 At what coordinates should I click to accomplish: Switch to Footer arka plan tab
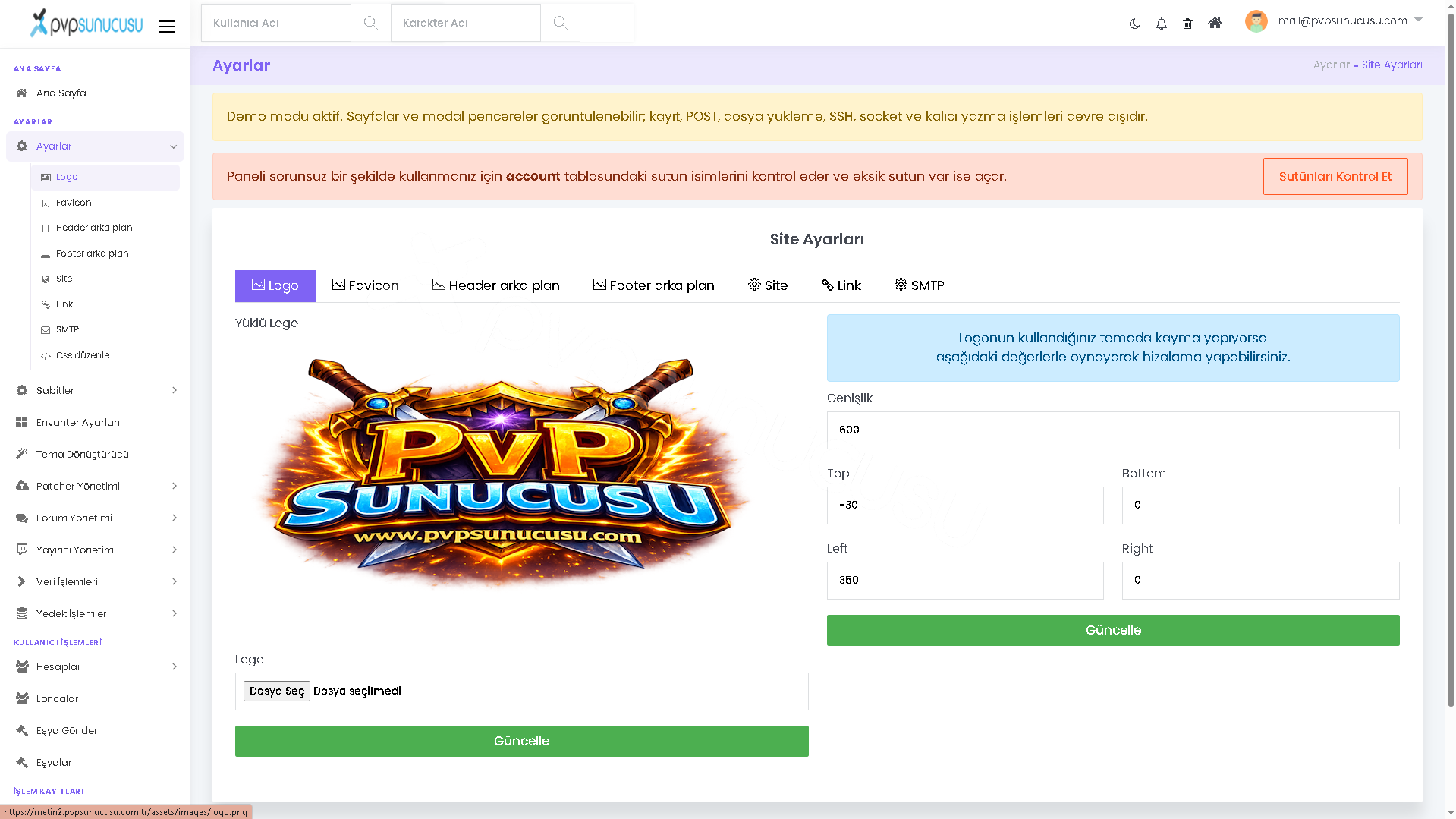tap(653, 285)
